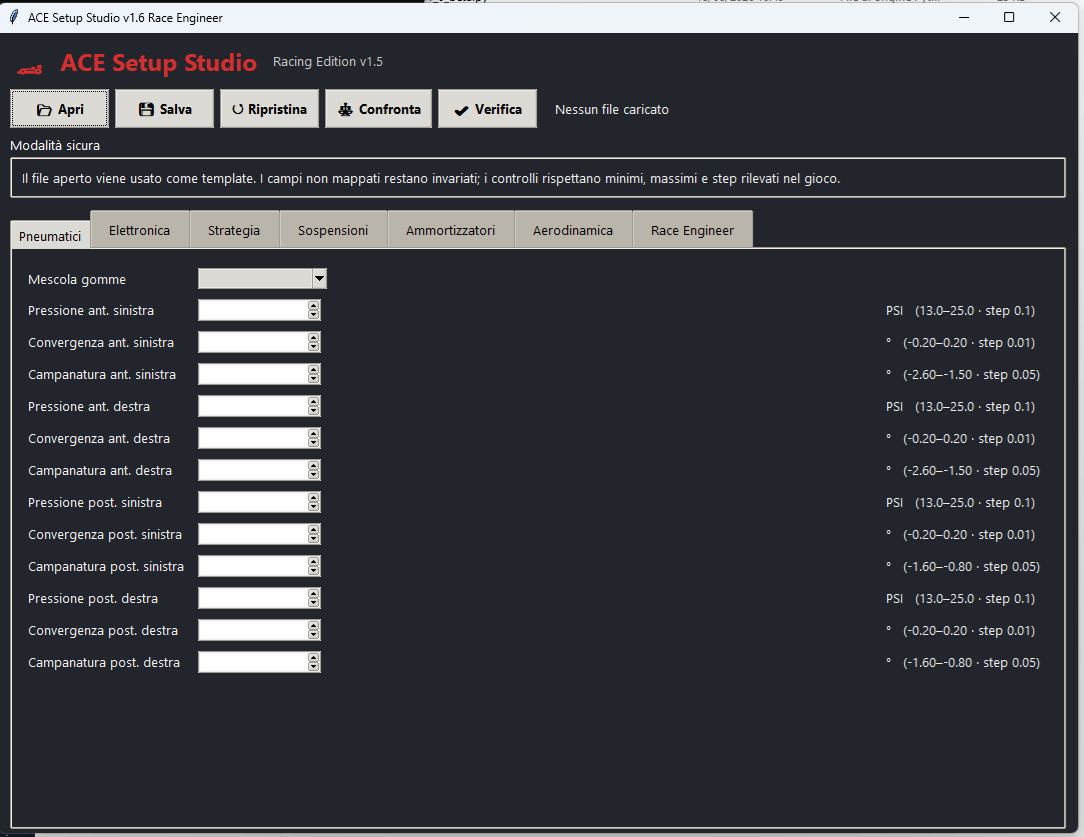Click the range hint for Campanatura post. destra
Image resolution: width=1084 pixels, height=837 pixels.
(x=963, y=662)
